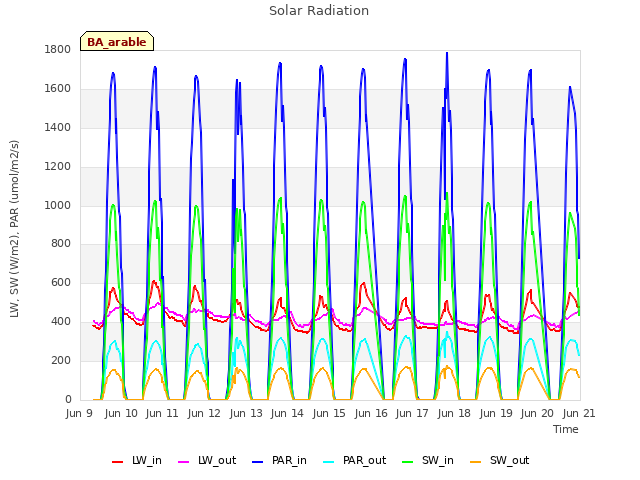The width and height of the screenshot is (640, 480).
Task: Click the SW_out orange legend swatch
Action: [x=476, y=462]
